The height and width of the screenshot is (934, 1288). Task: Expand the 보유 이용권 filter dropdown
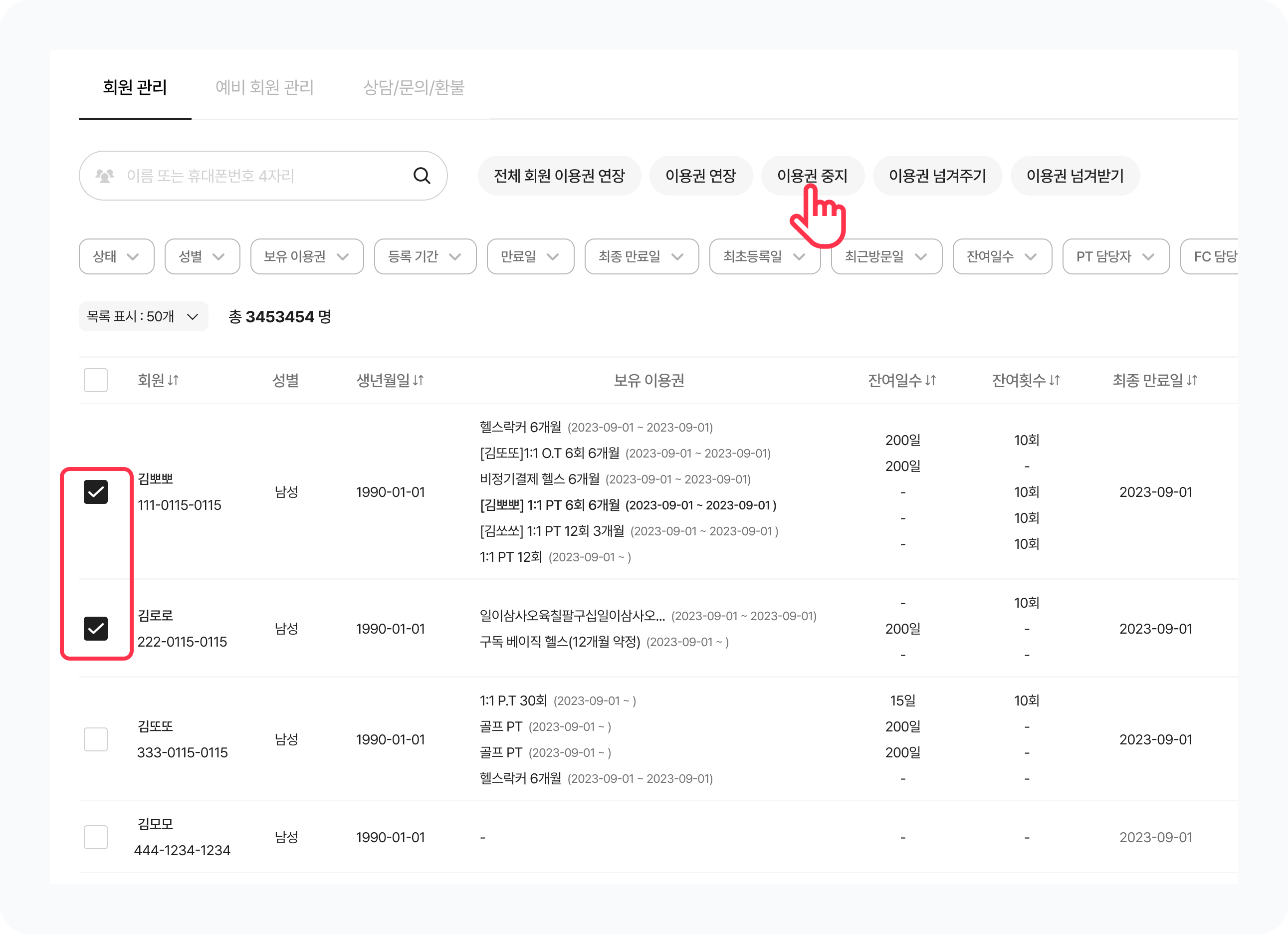pos(307,257)
